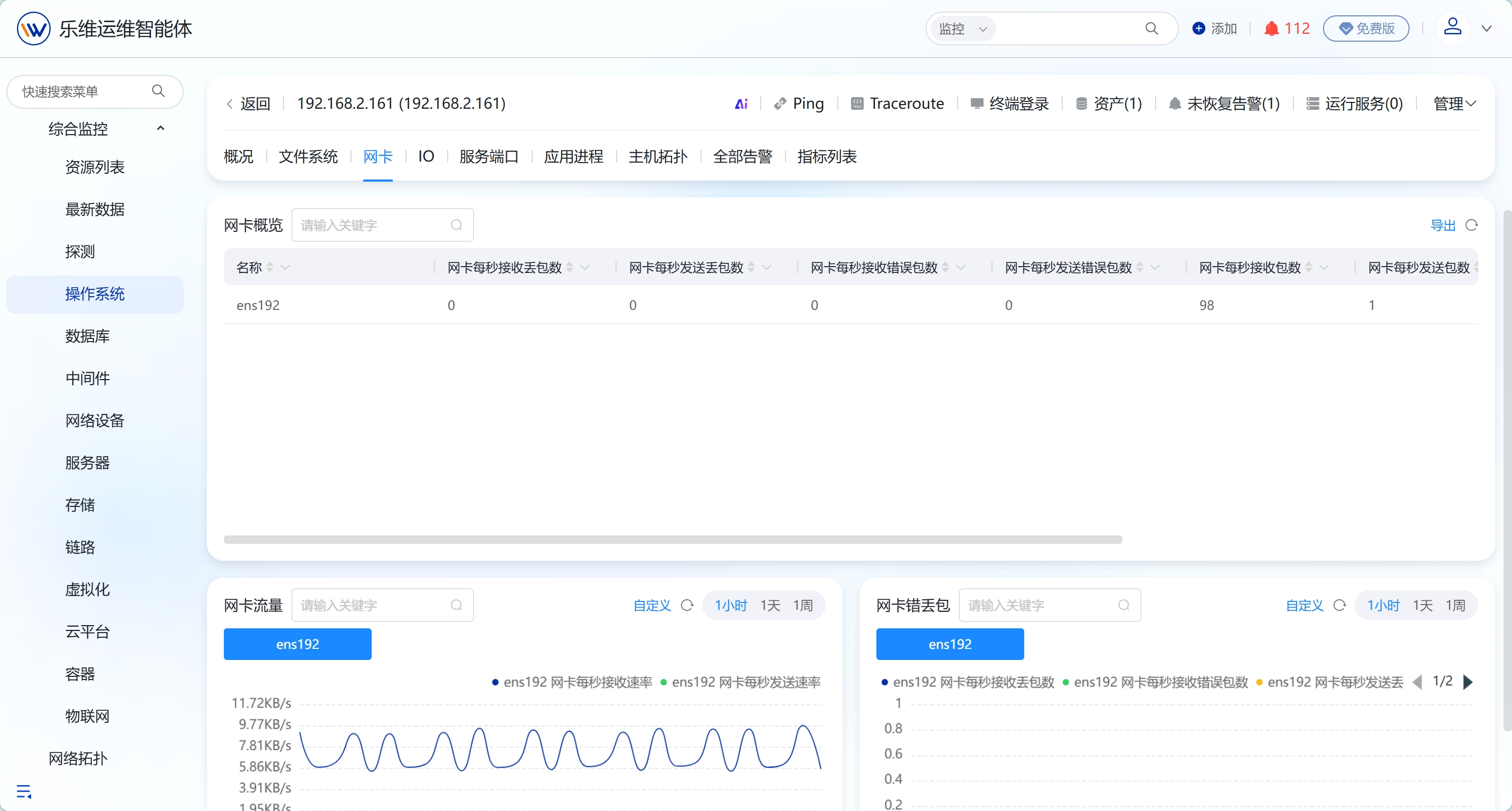Click search icon in 网卡错丢包 keyword box
The image size is (1512, 811).
click(1123, 605)
